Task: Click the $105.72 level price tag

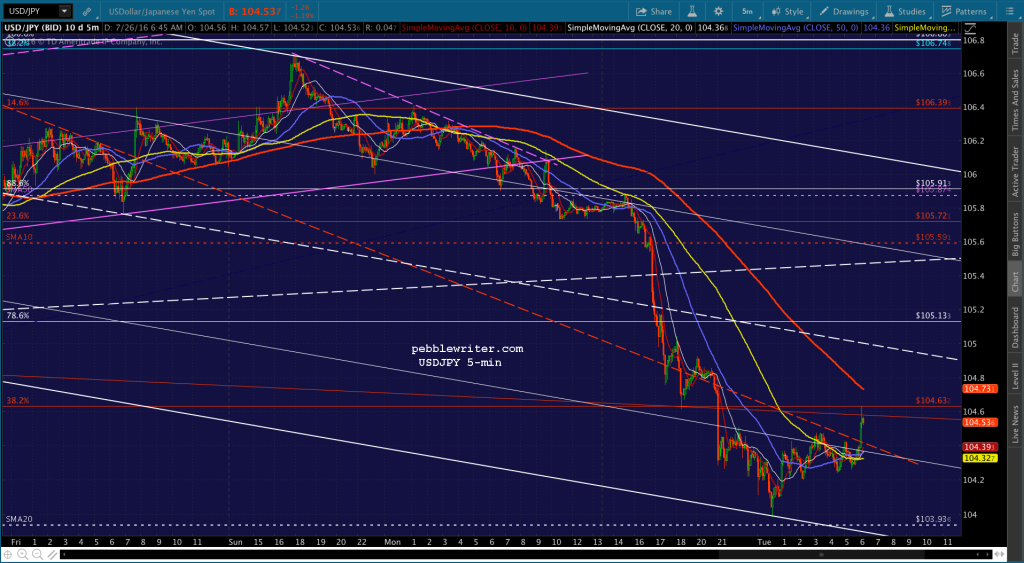Action: click(933, 216)
